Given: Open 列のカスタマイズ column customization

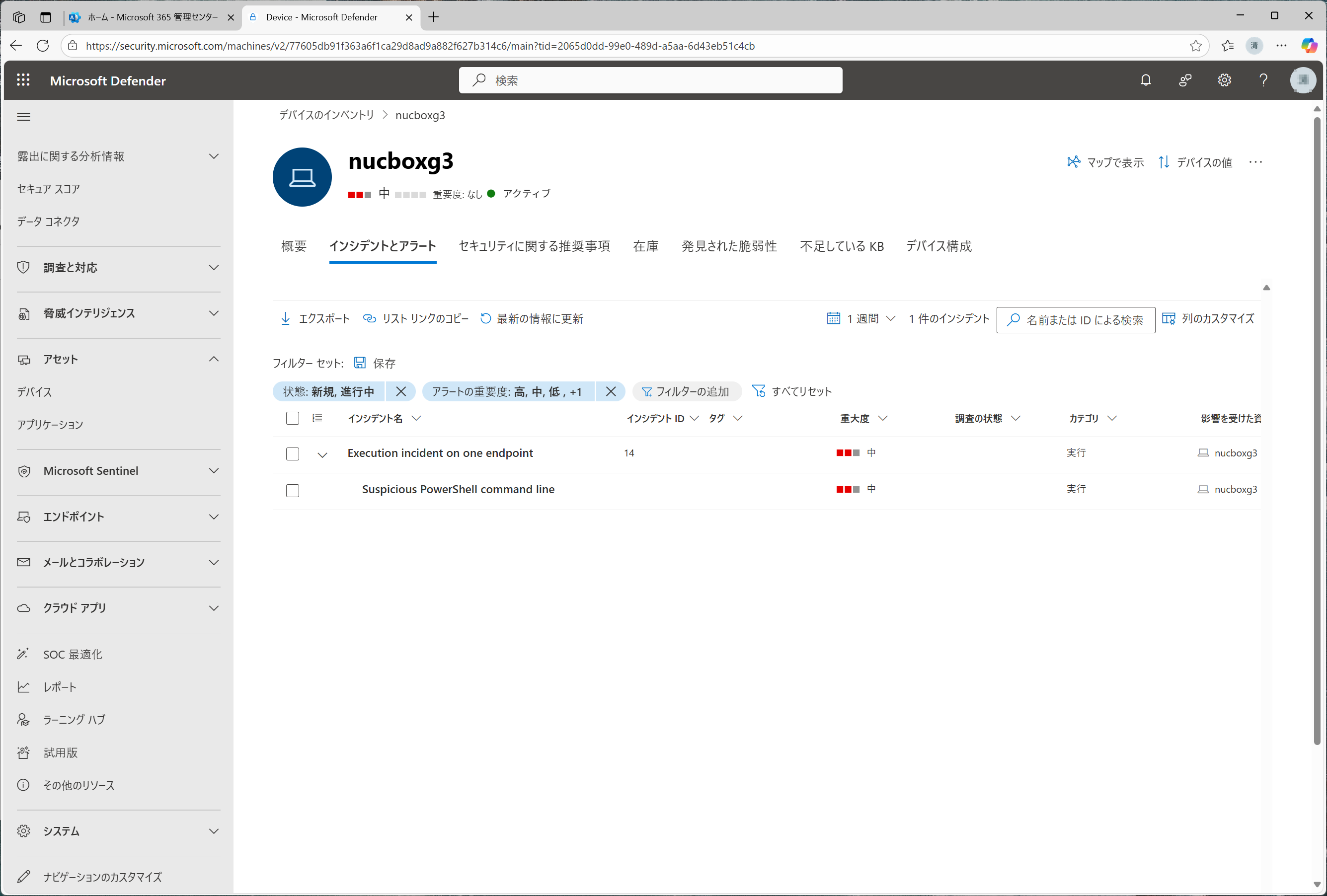Looking at the screenshot, I should pos(1170,318).
